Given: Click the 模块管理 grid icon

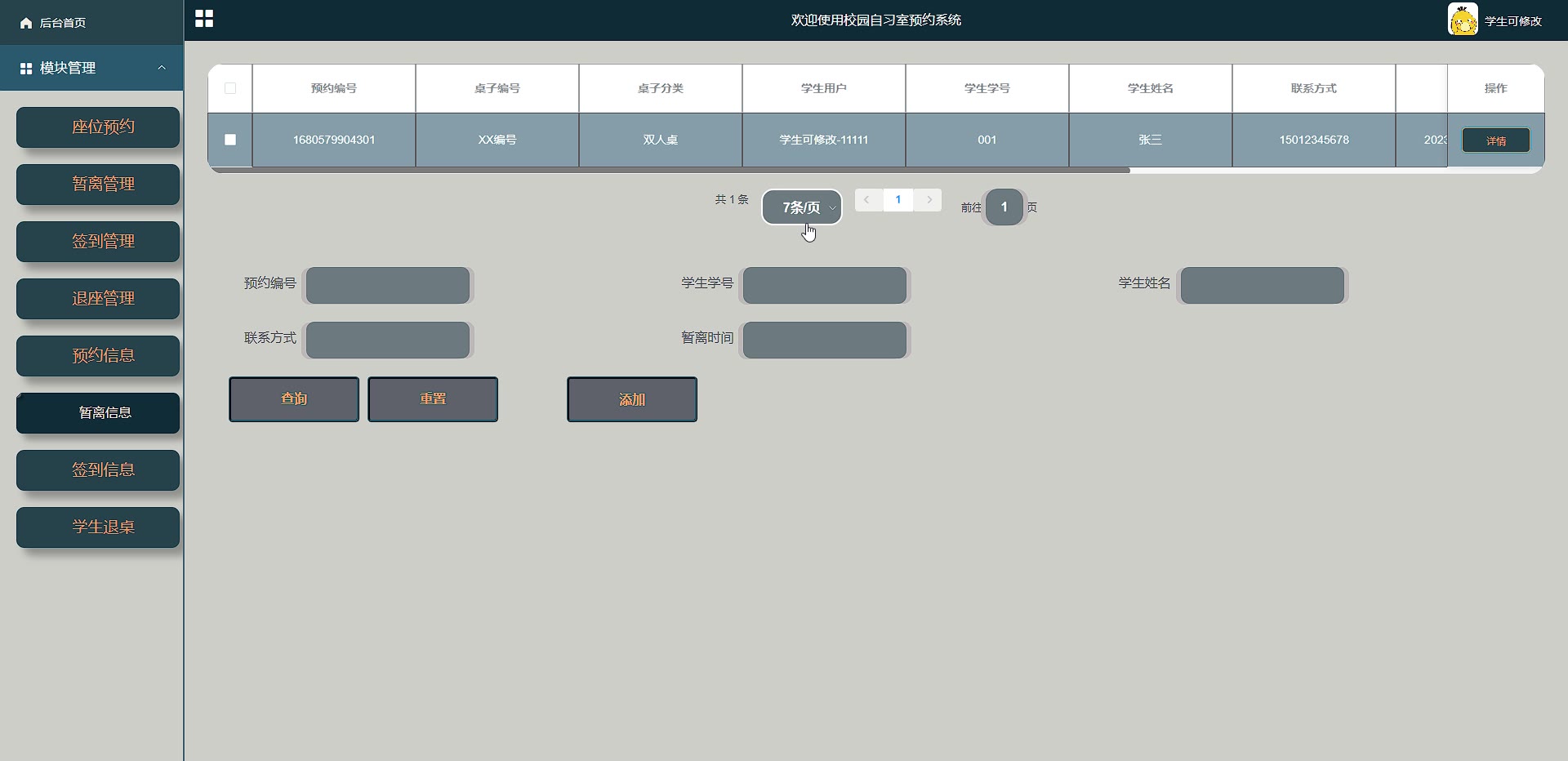Looking at the screenshot, I should [x=26, y=69].
